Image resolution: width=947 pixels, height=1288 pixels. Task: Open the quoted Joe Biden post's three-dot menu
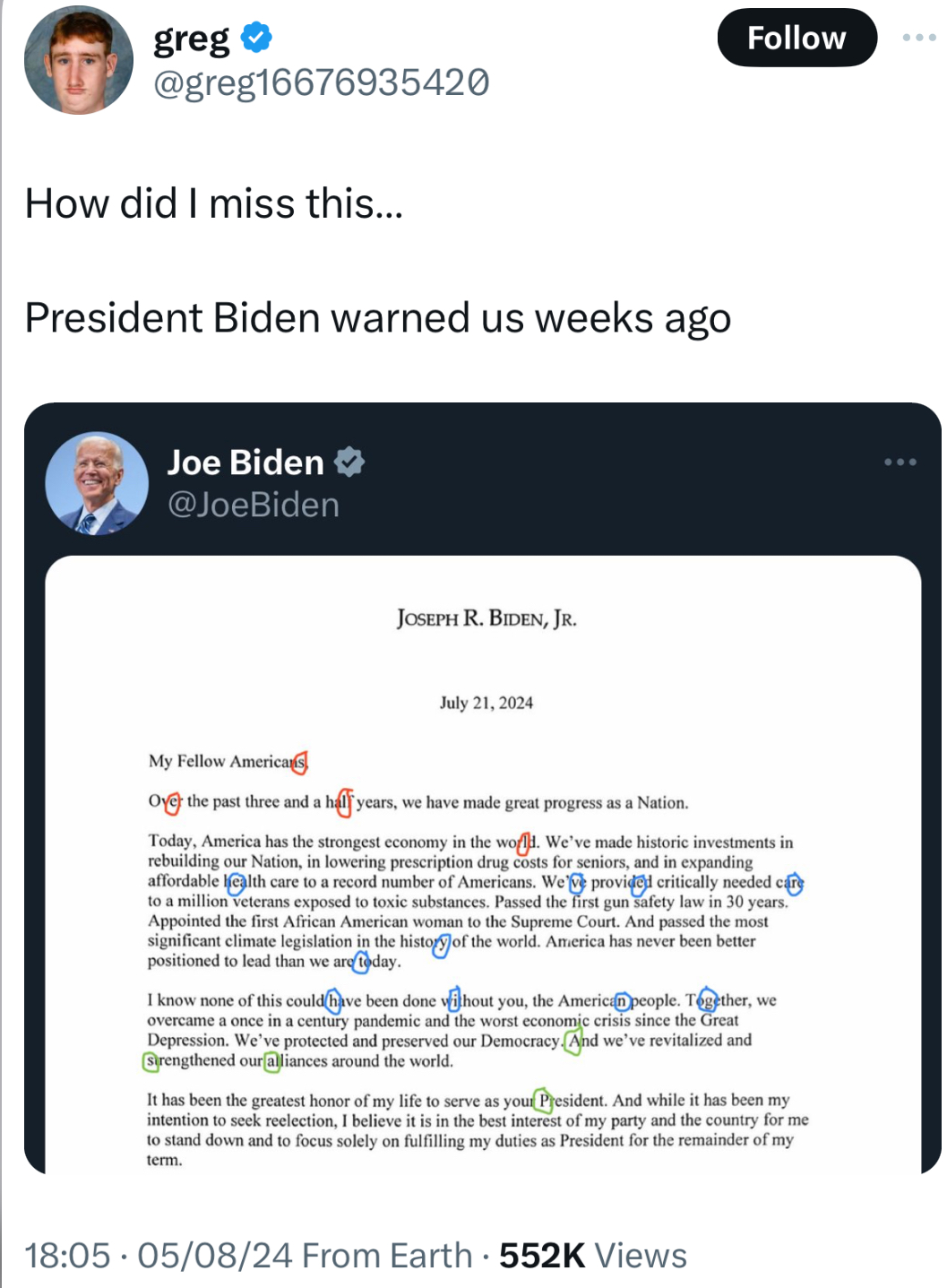click(900, 462)
